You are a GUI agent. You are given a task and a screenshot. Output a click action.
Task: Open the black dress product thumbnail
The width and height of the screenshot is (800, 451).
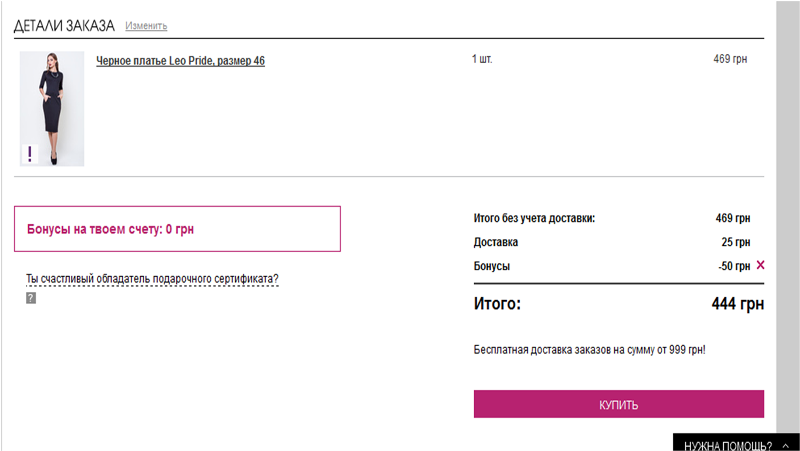(x=52, y=108)
